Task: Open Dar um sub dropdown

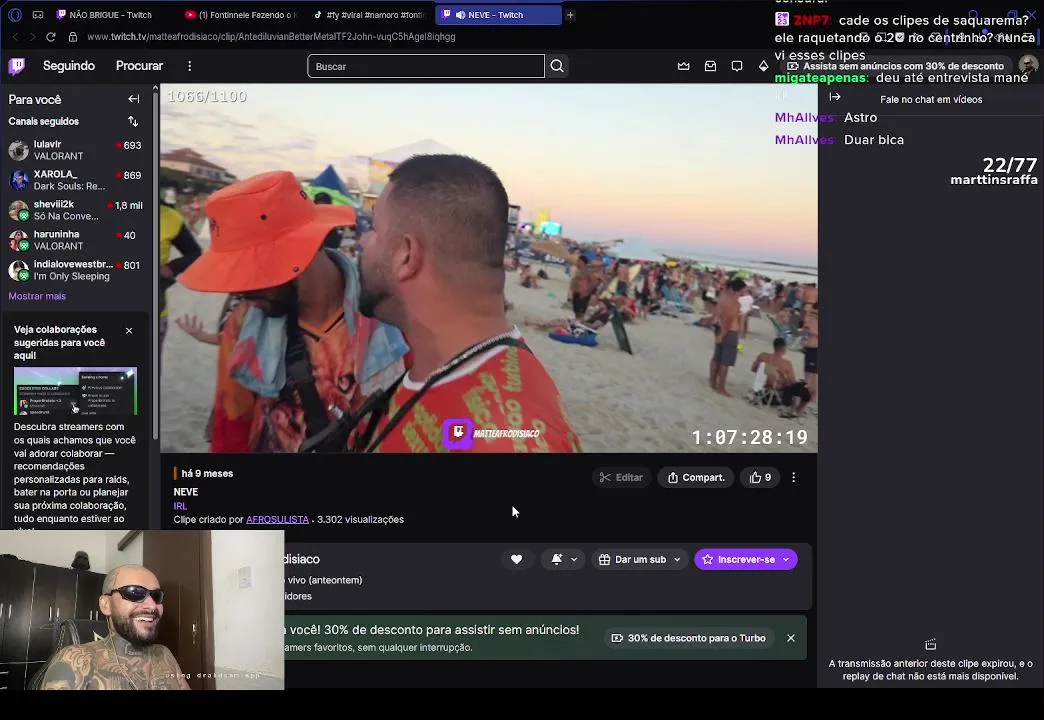Action: 639,559
